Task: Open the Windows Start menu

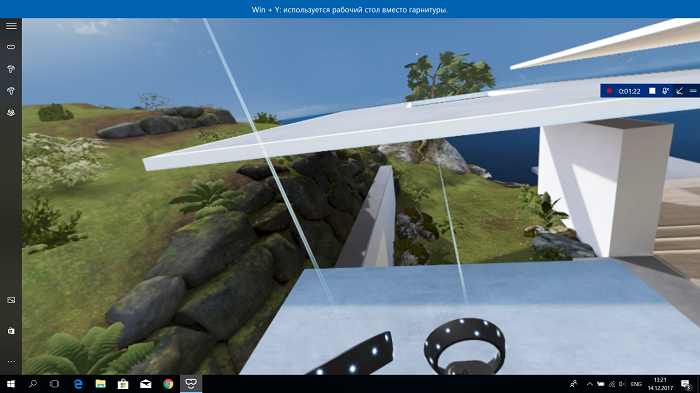Action: click(x=11, y=384)
